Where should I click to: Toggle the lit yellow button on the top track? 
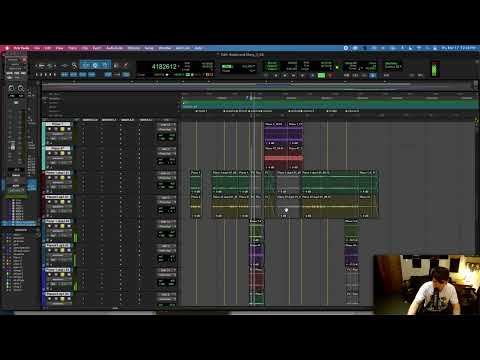pyautogui.click(x=62, y=129)
